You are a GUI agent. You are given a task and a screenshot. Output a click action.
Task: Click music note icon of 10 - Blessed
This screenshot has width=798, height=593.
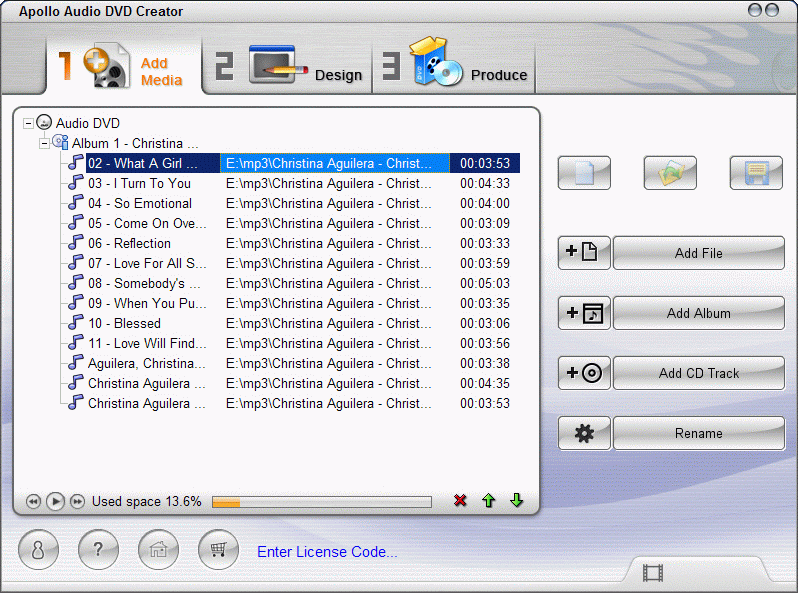[76, 322]
